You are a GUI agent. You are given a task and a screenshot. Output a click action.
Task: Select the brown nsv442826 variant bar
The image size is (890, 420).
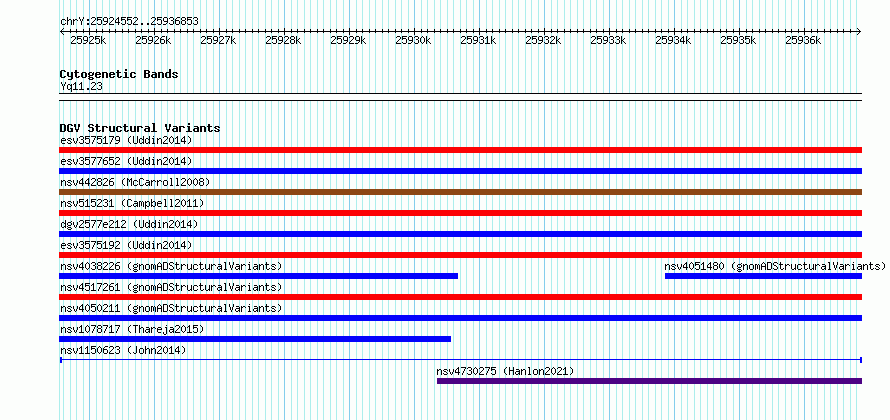(x=460, y=192)
